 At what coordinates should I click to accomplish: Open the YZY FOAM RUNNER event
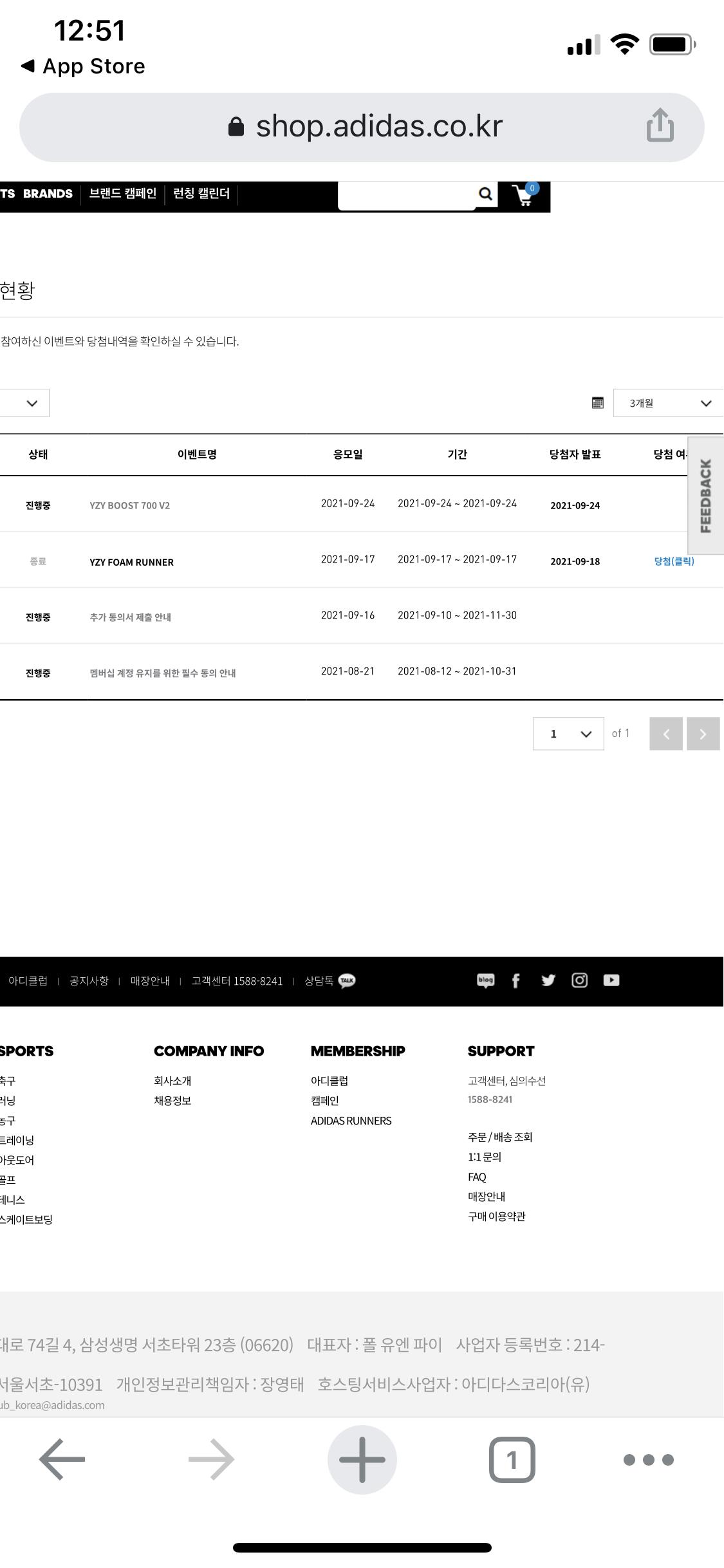coord(131,562)
